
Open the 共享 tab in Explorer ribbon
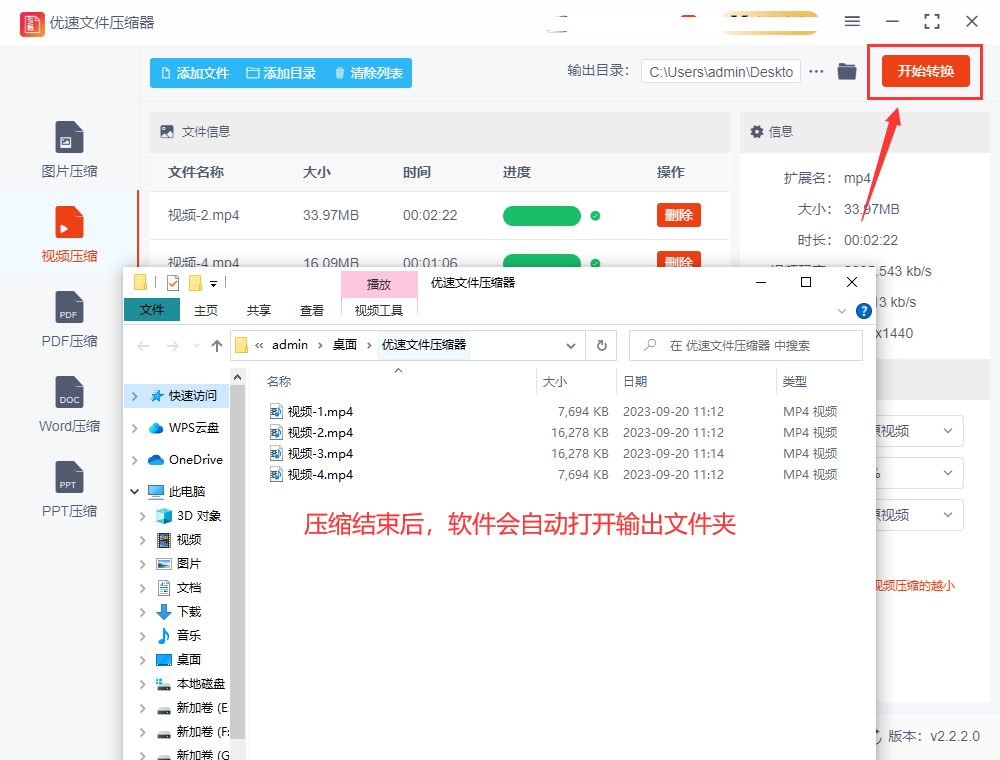pyautogui.click(x=258, y=311)
